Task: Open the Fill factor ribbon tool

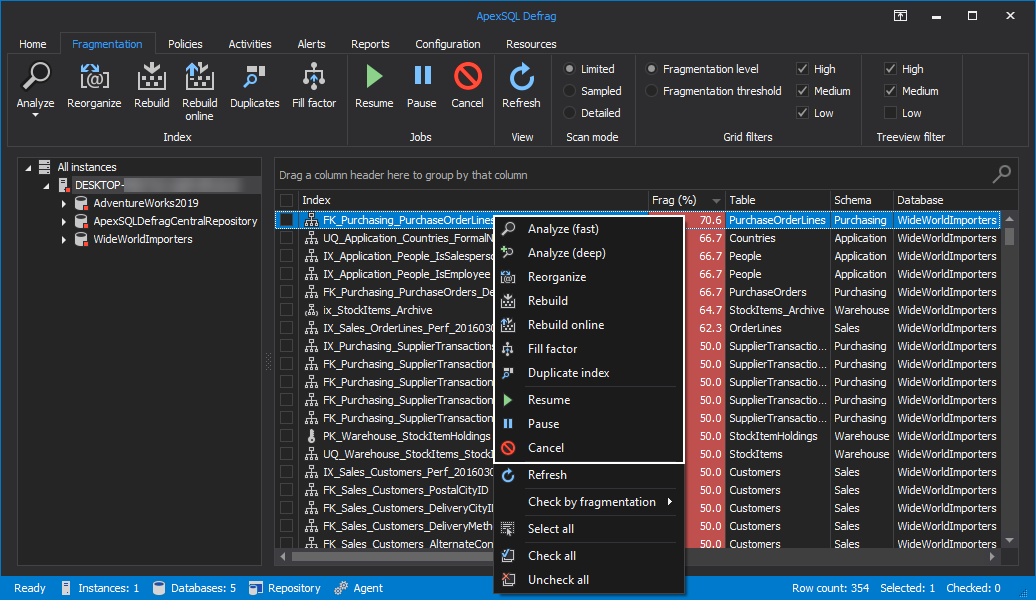Action: (x=314, y=77)
